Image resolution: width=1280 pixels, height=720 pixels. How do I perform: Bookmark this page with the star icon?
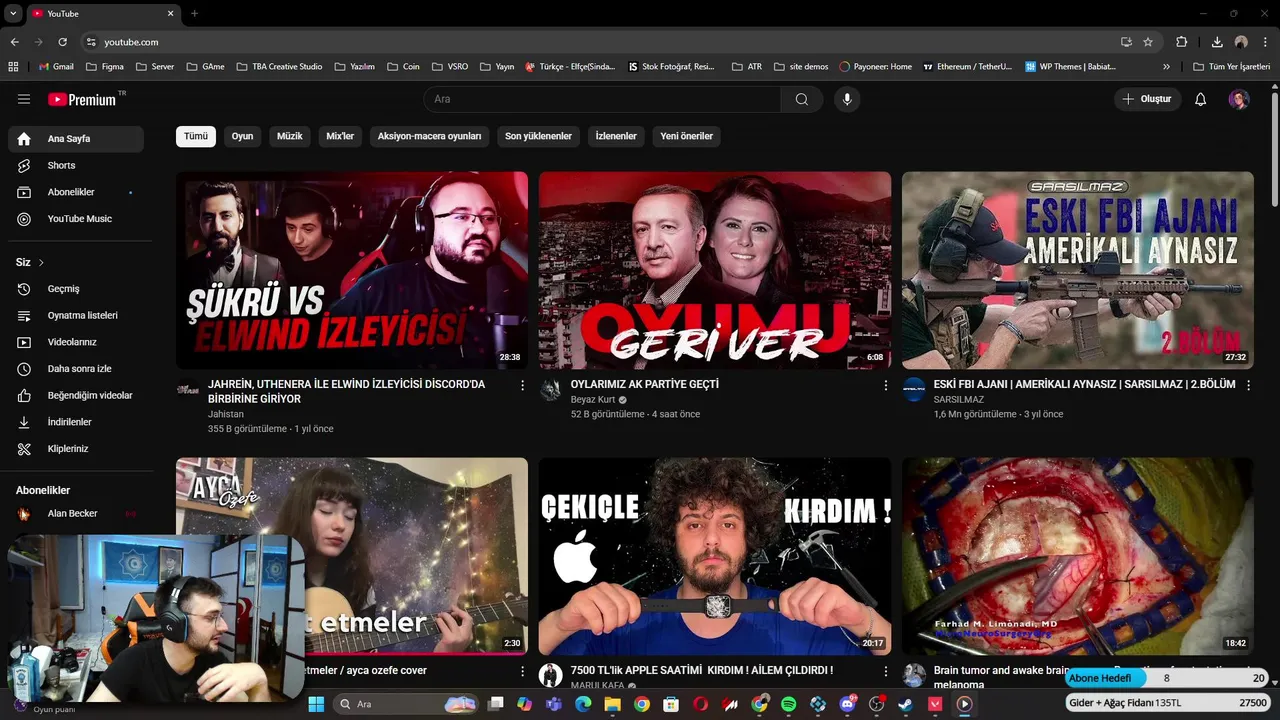(1148, 42)
